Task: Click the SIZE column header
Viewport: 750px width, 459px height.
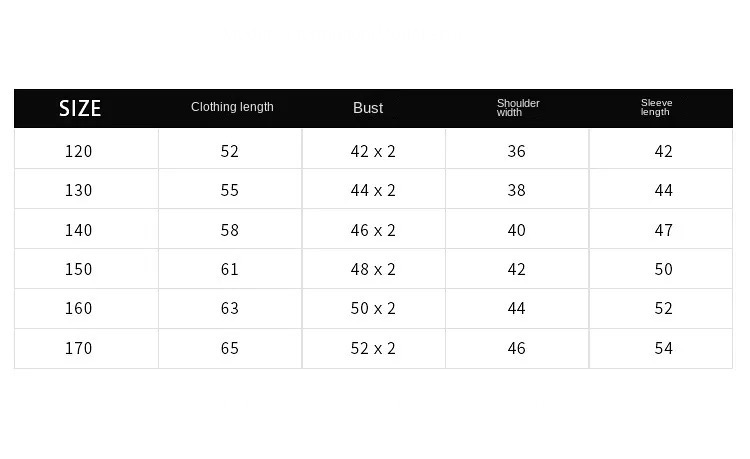Action: tap(80, 108)
